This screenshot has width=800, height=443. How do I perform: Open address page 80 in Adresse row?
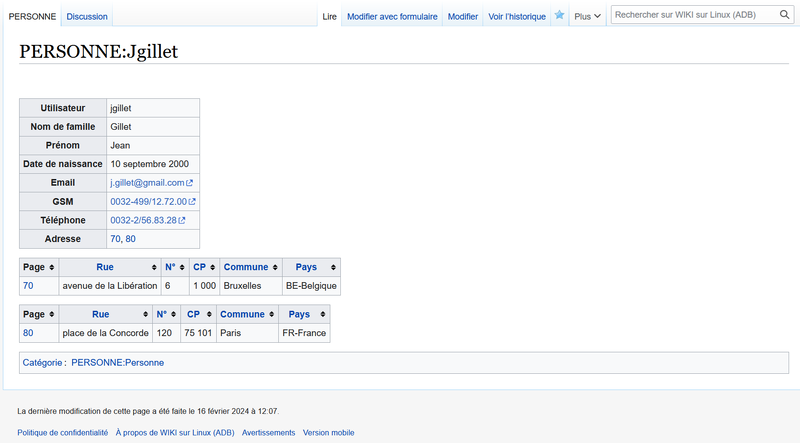point(131,239)
